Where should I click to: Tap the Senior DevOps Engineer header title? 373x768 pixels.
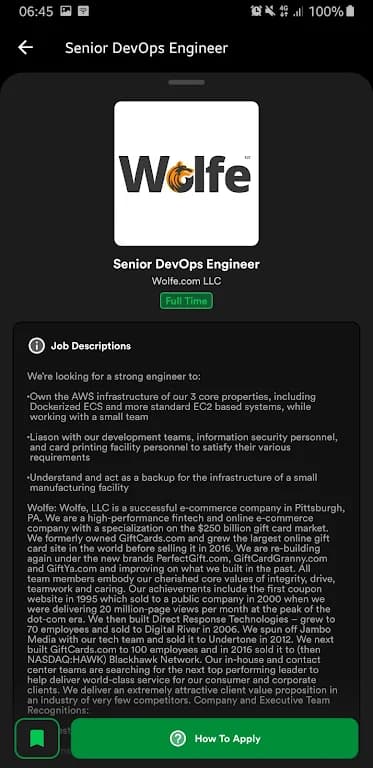tap(146, 48)
